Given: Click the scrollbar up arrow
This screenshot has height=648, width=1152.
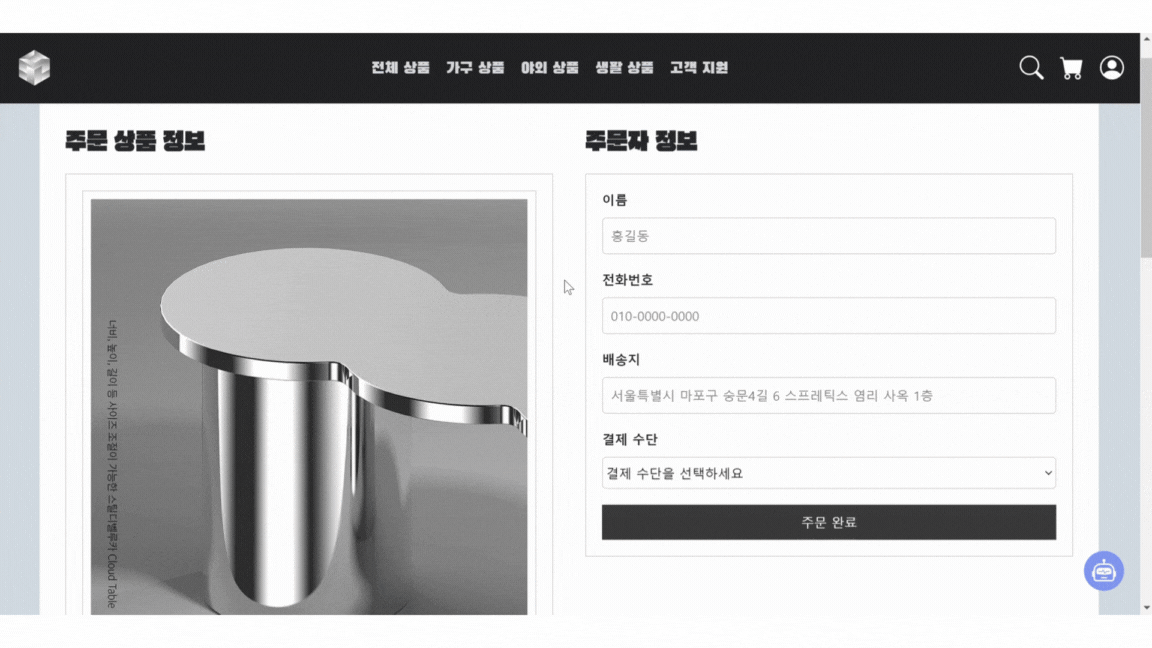Looking at the screenshot, I should (1146, 39).
